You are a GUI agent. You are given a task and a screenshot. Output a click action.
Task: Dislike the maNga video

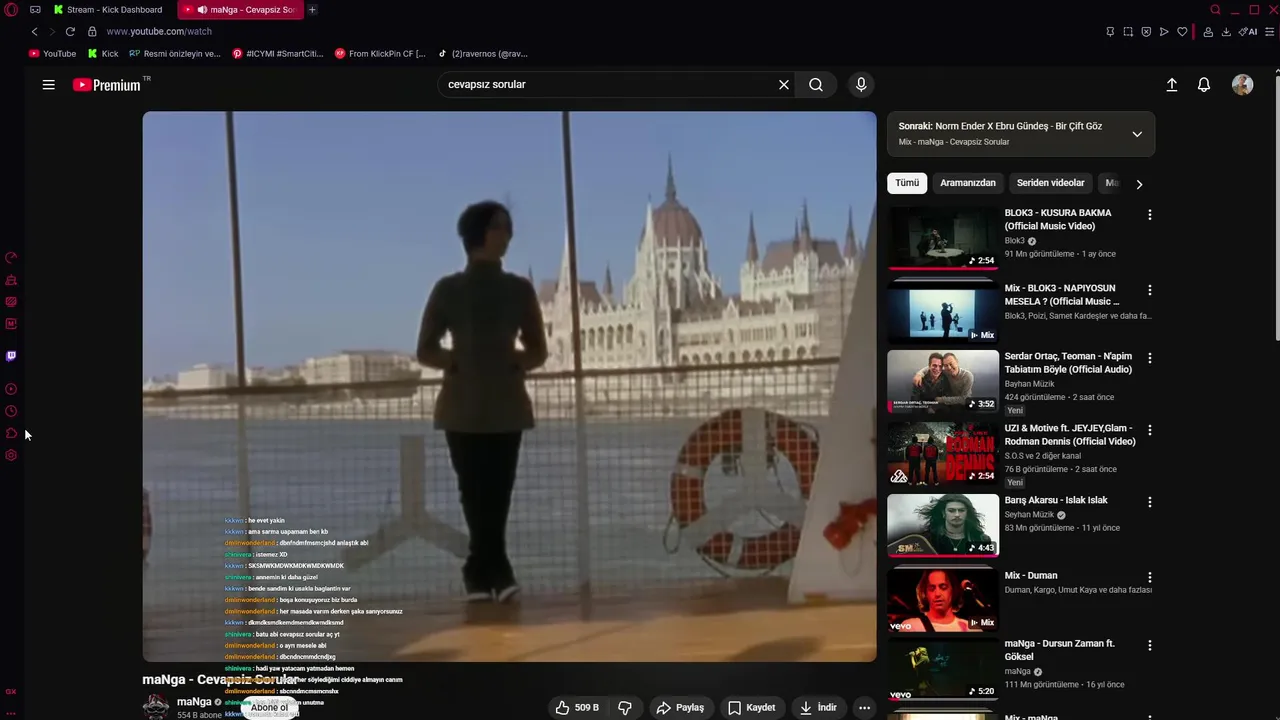tap(625, 707)
